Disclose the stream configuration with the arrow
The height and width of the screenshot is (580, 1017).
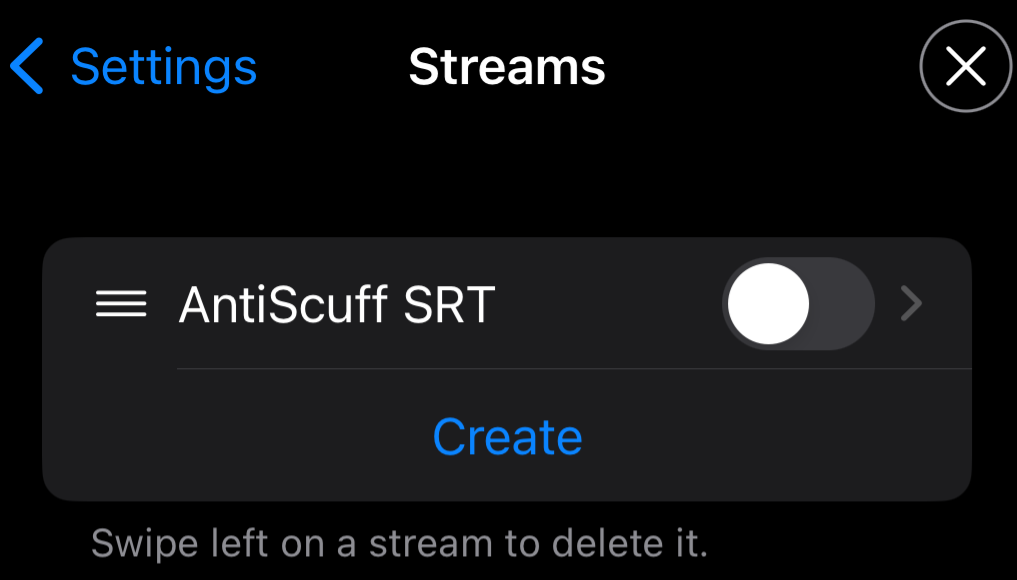tap(910, 304)
